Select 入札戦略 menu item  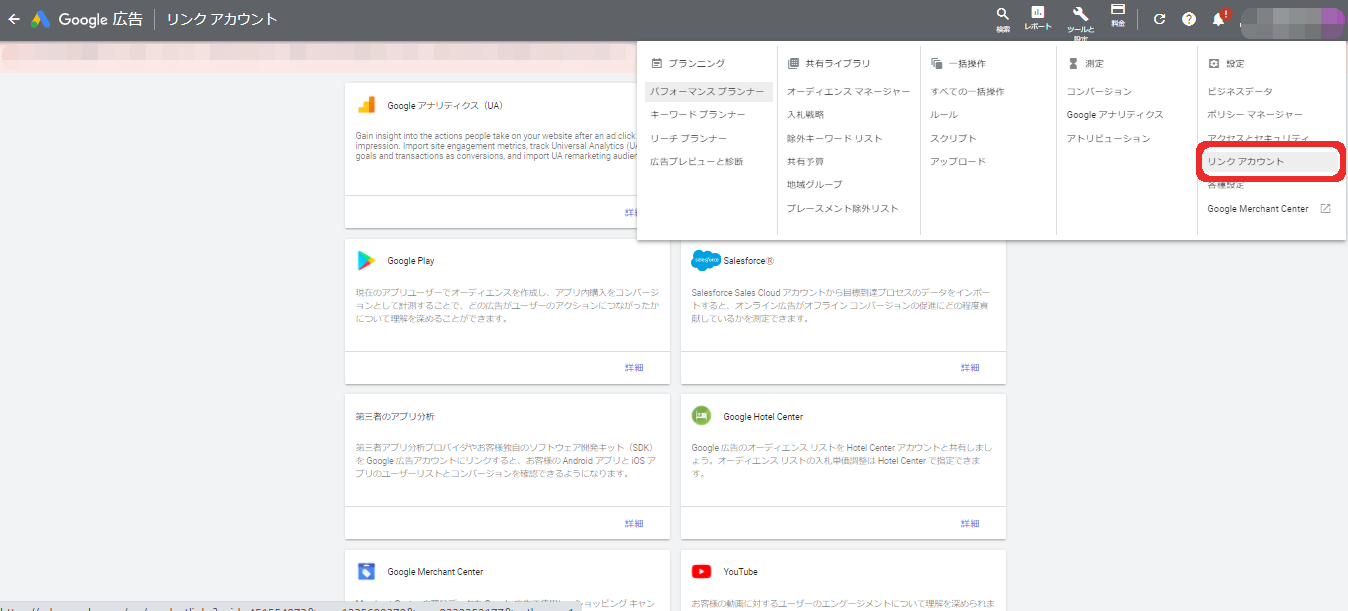point(806,114)
